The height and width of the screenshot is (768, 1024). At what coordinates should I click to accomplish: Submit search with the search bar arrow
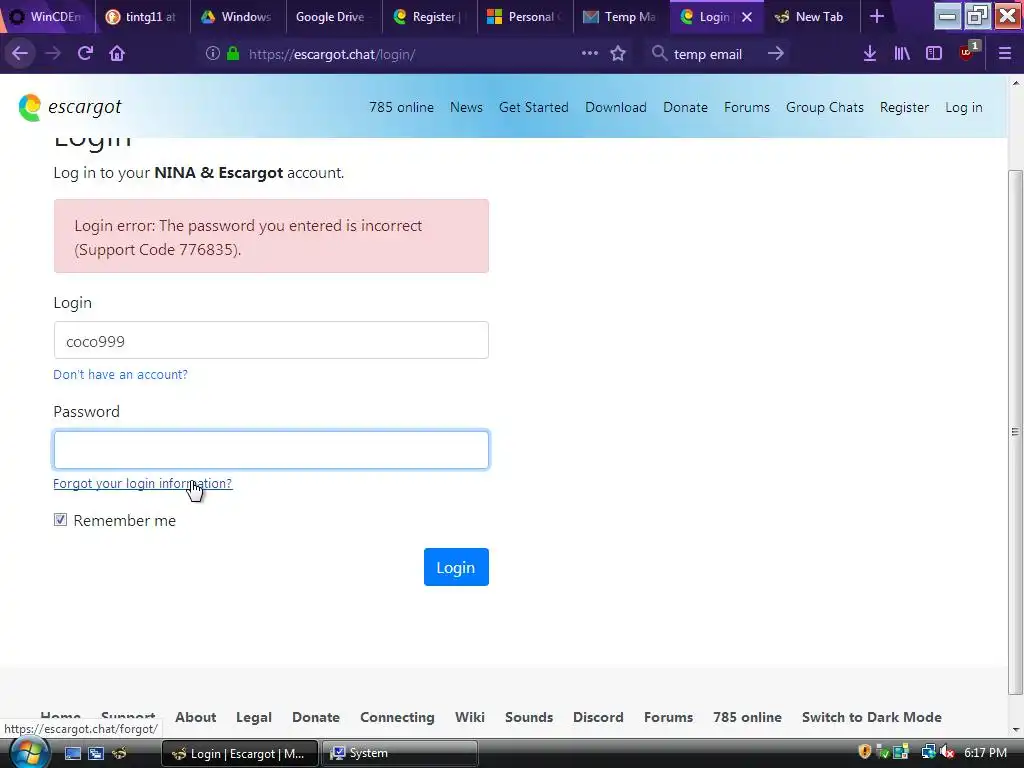pos(775,54)
